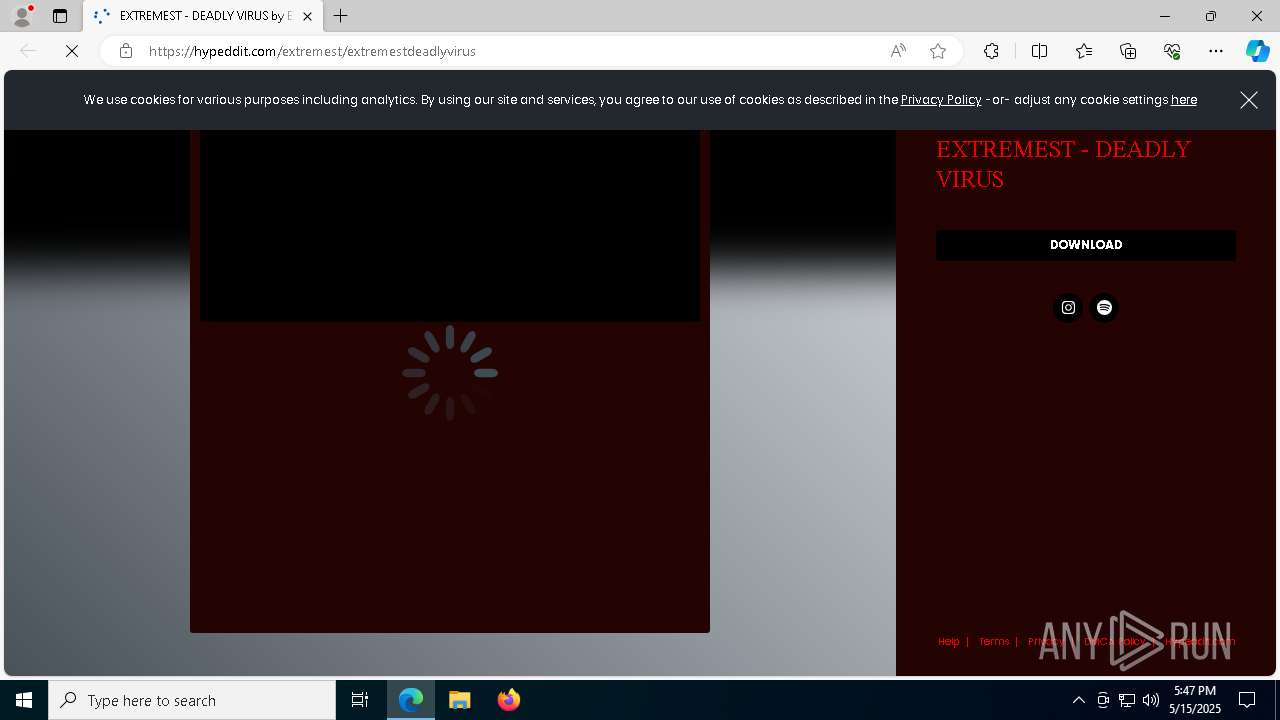Open the Favorites list
1280x720 pixels.
point(1084,51)
